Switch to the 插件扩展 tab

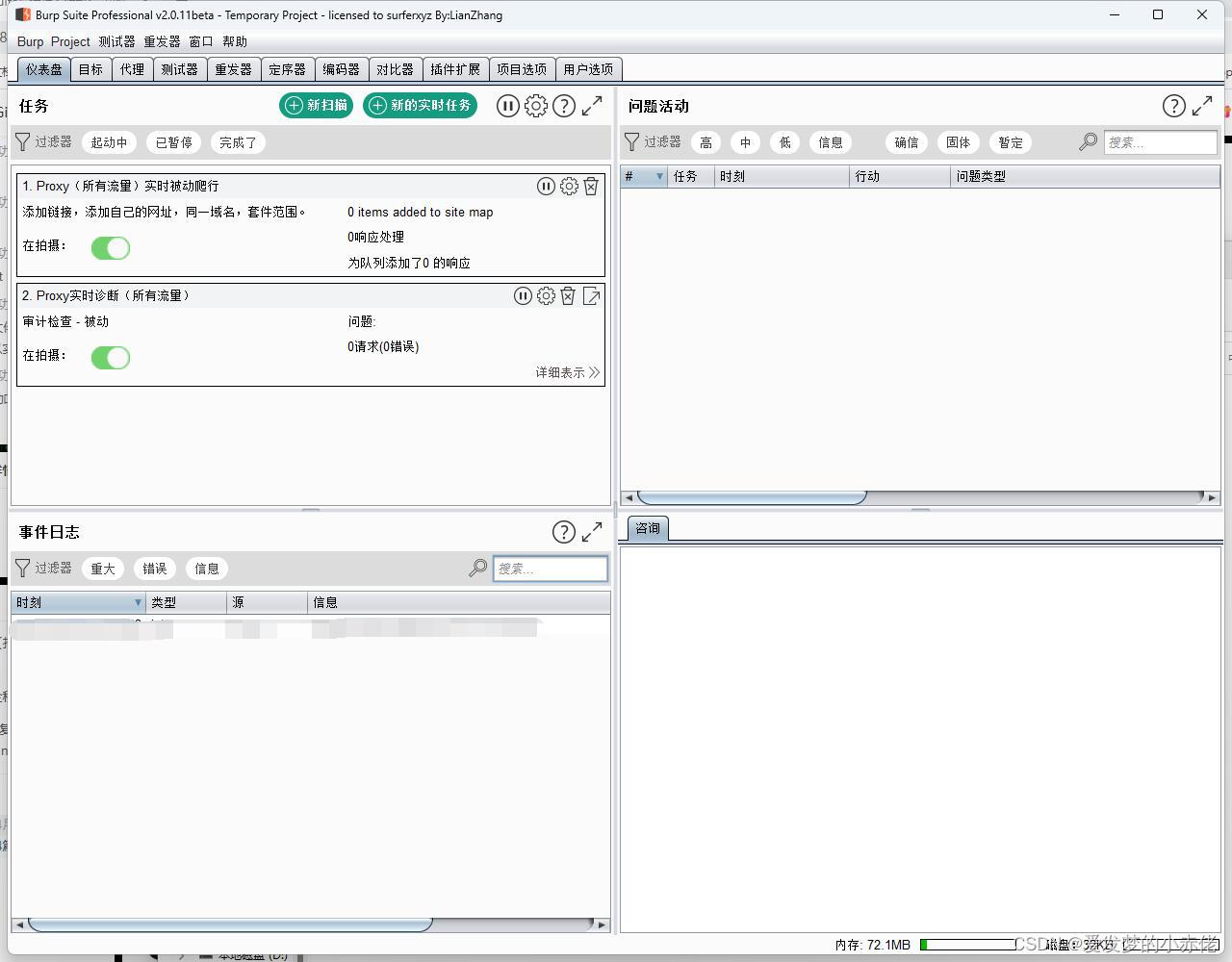pyautogui.click(x=455, y=69)
